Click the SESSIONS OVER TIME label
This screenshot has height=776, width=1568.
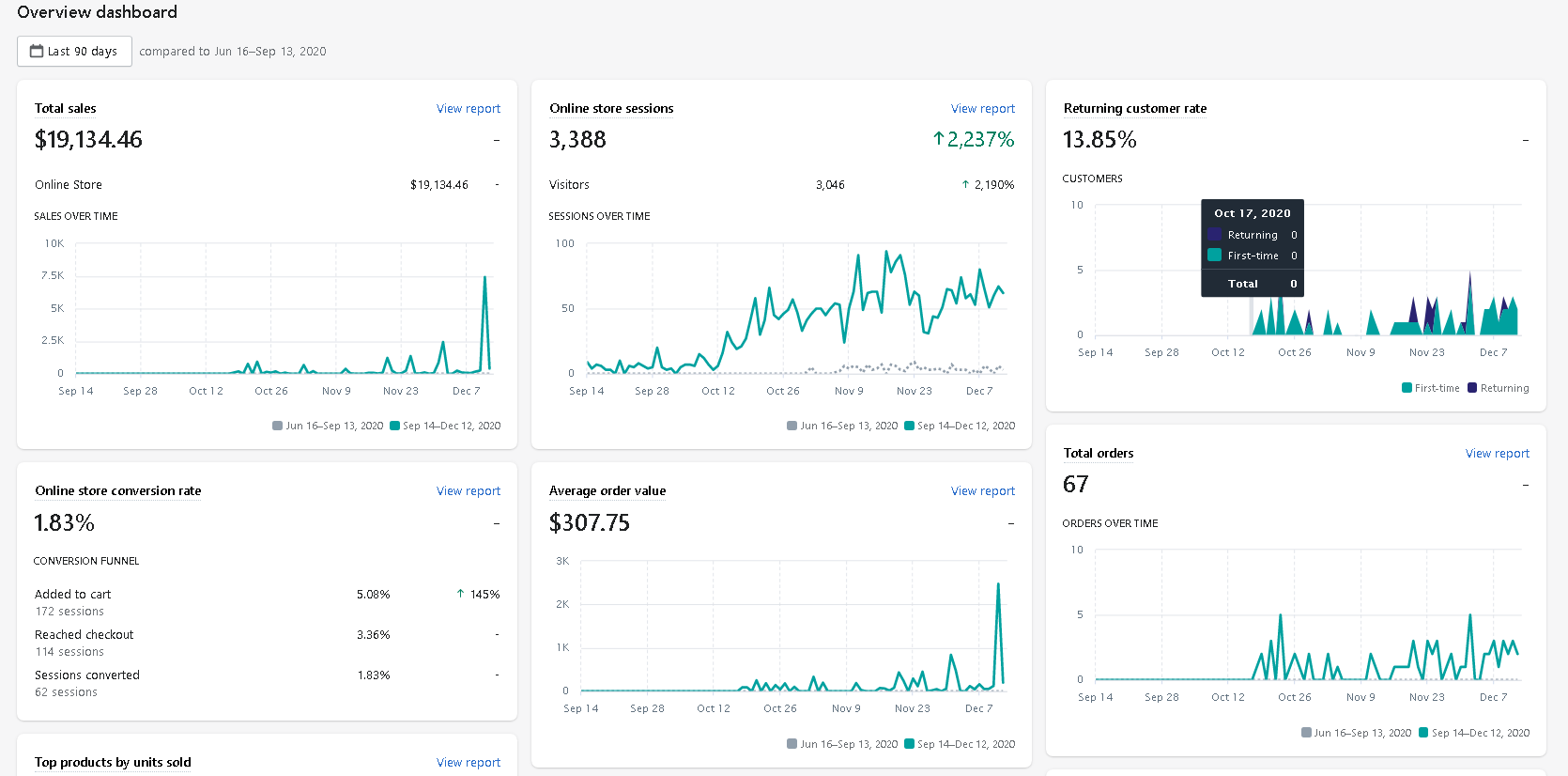tap(599, 216)
